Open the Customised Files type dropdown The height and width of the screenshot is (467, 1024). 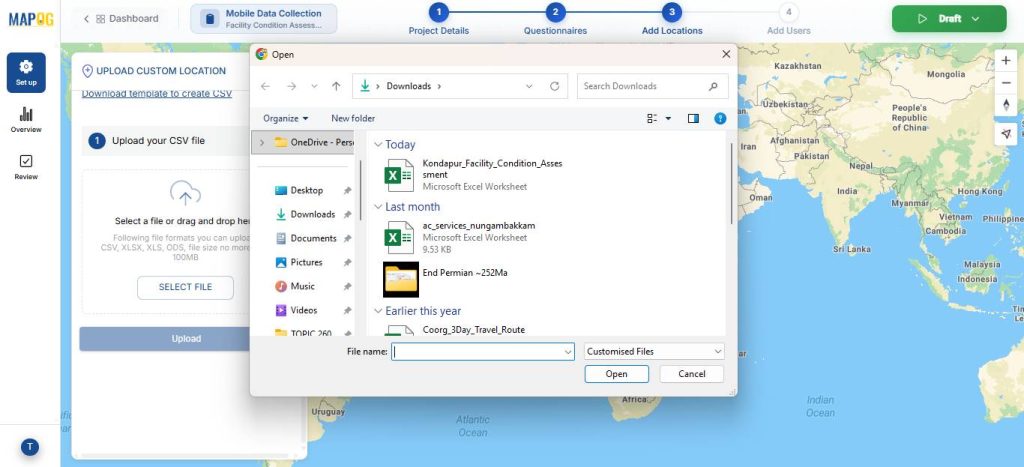click(653, 352)
